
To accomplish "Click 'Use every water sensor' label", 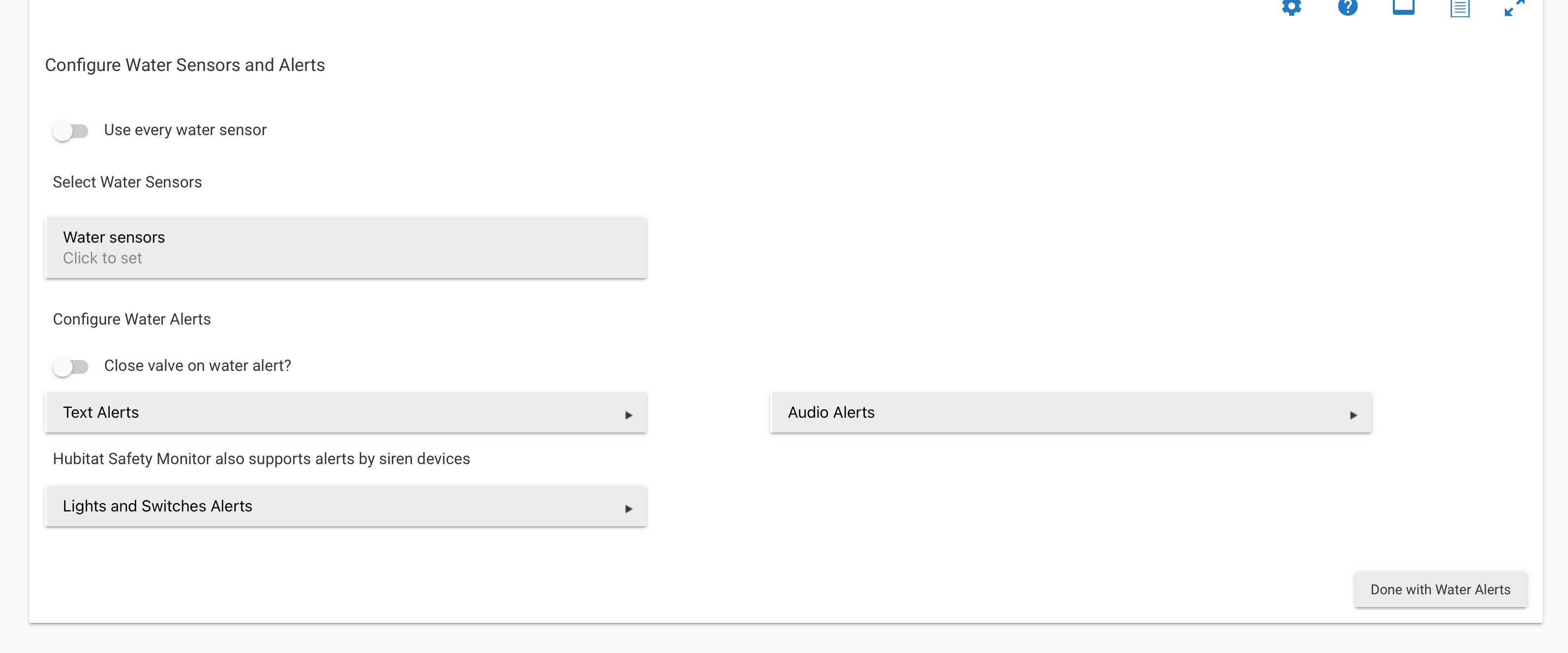I will click(x=185, y=130).
